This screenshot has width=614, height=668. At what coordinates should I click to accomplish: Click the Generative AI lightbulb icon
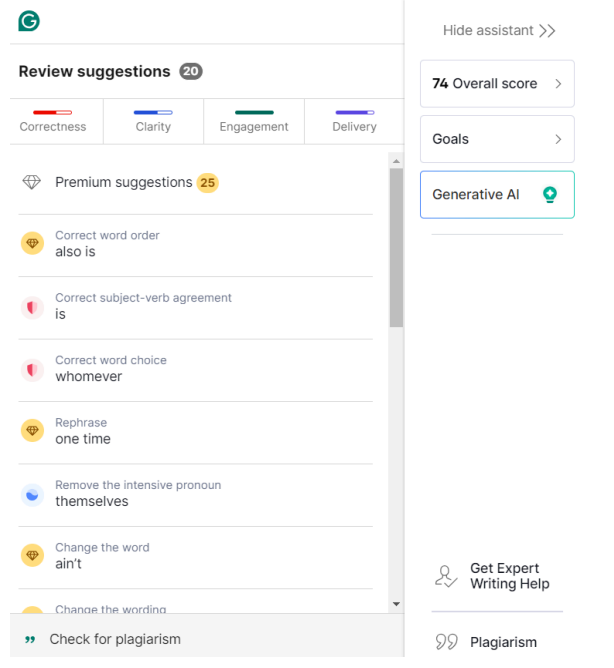point(550,195)
